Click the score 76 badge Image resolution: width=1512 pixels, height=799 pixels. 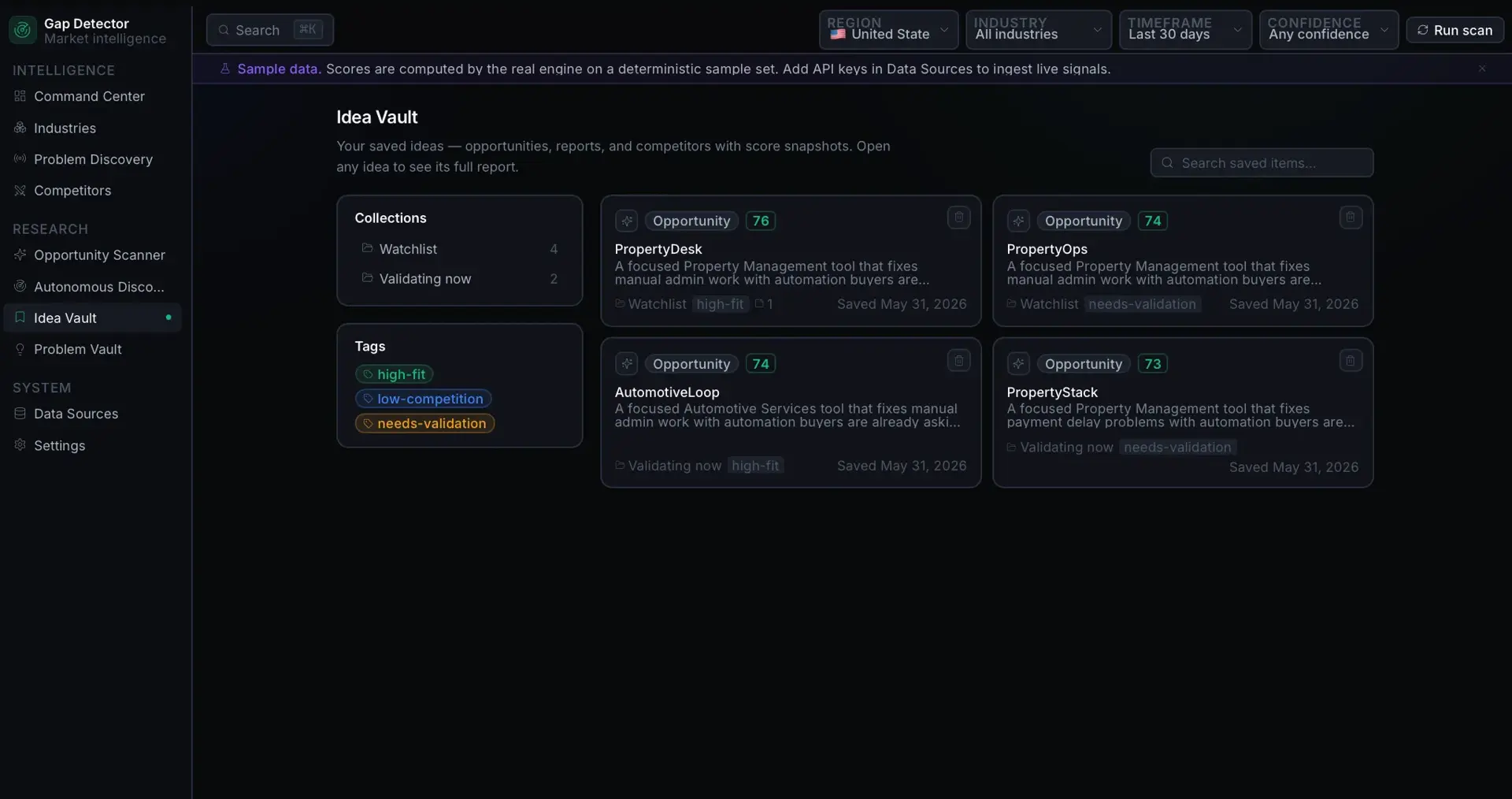pos(761,221)
